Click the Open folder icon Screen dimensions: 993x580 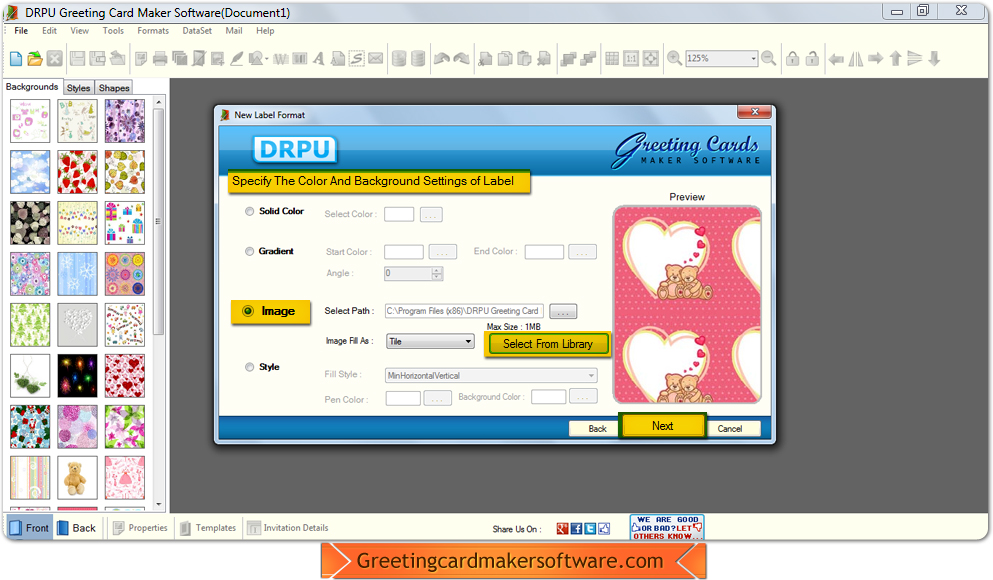click(35, 59)
